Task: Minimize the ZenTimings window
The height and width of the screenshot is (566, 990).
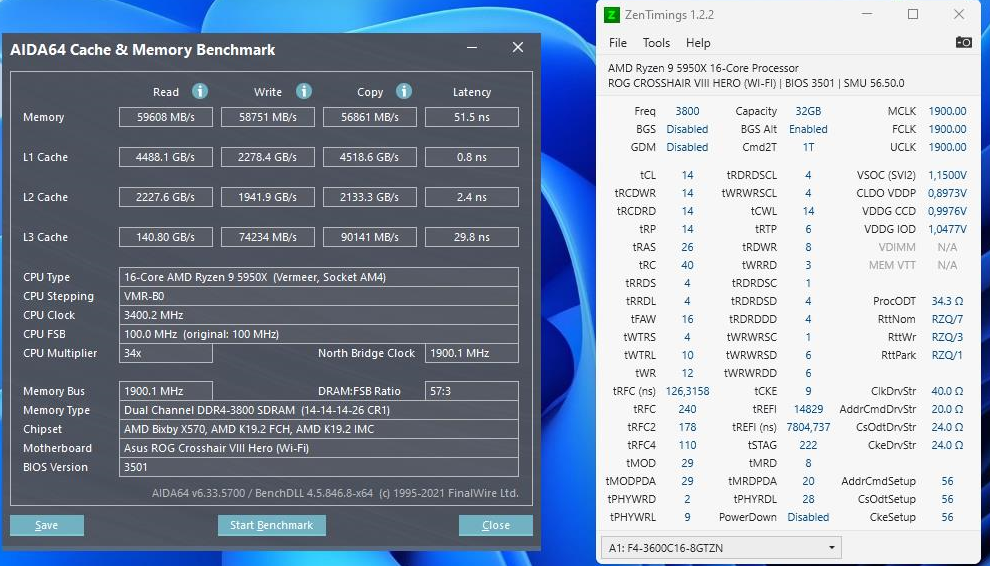Action: pos(866,15)
